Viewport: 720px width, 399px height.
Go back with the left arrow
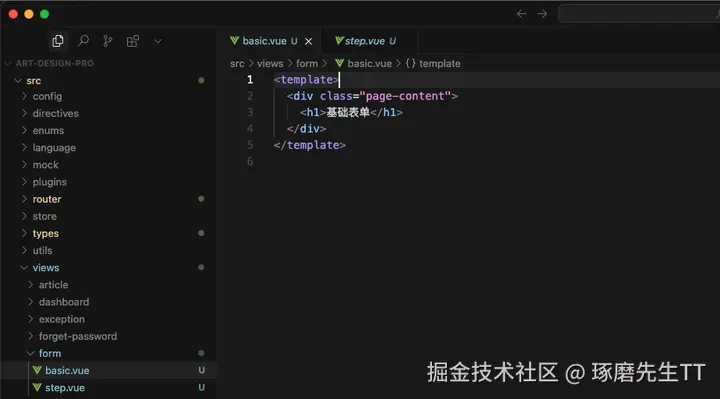[522, 14]
